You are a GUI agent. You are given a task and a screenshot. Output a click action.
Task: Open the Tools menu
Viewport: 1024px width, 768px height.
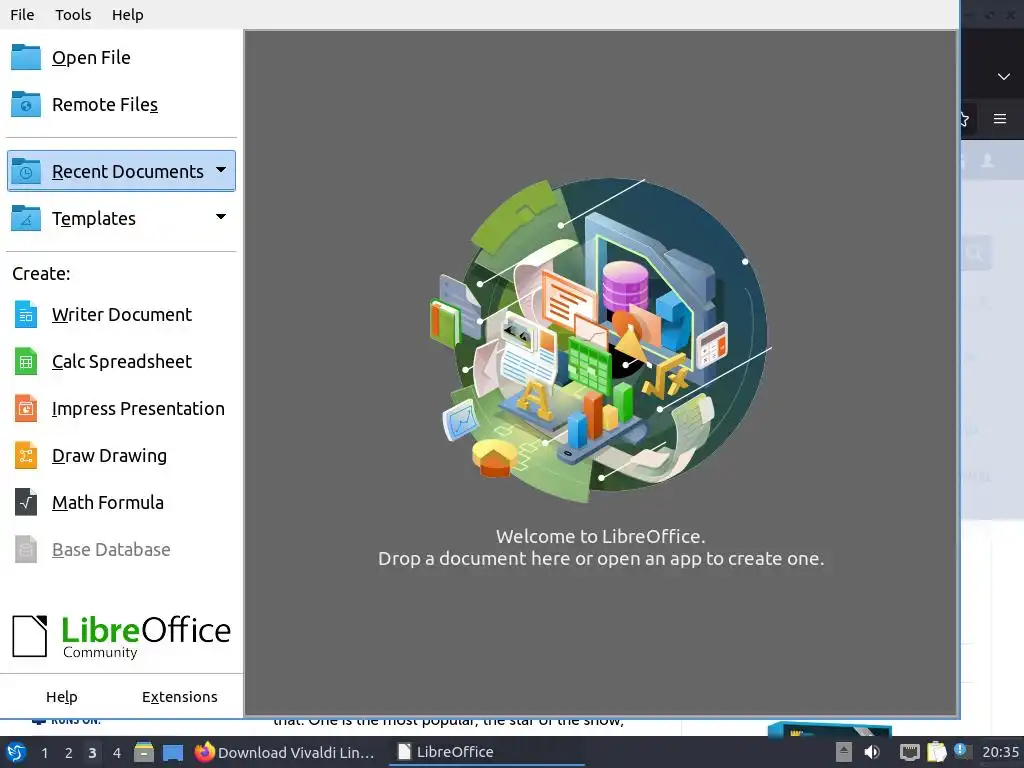[72, 14]
